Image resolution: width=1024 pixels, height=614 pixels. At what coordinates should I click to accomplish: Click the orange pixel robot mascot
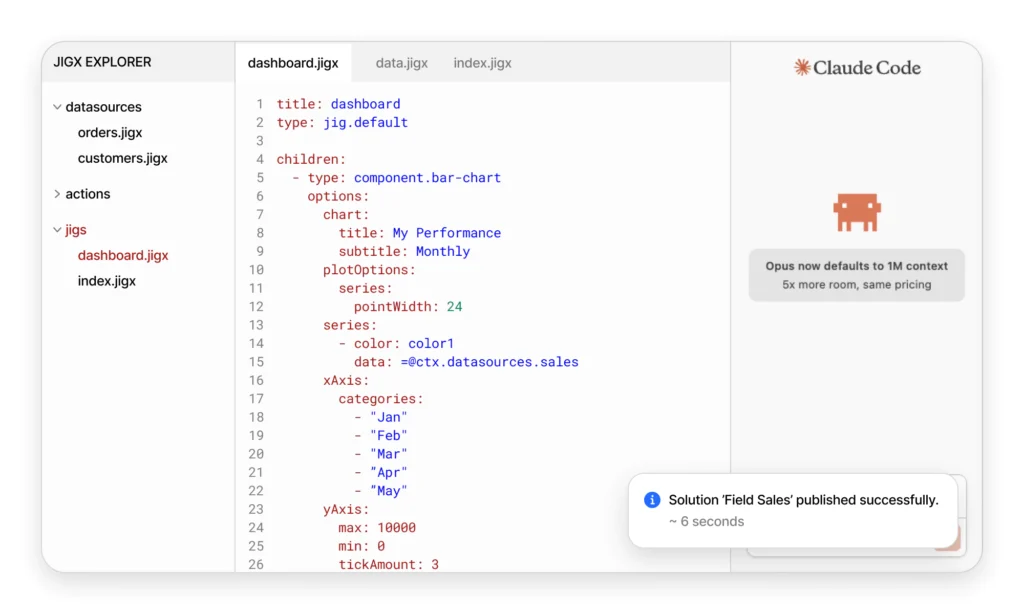point(857,212)
